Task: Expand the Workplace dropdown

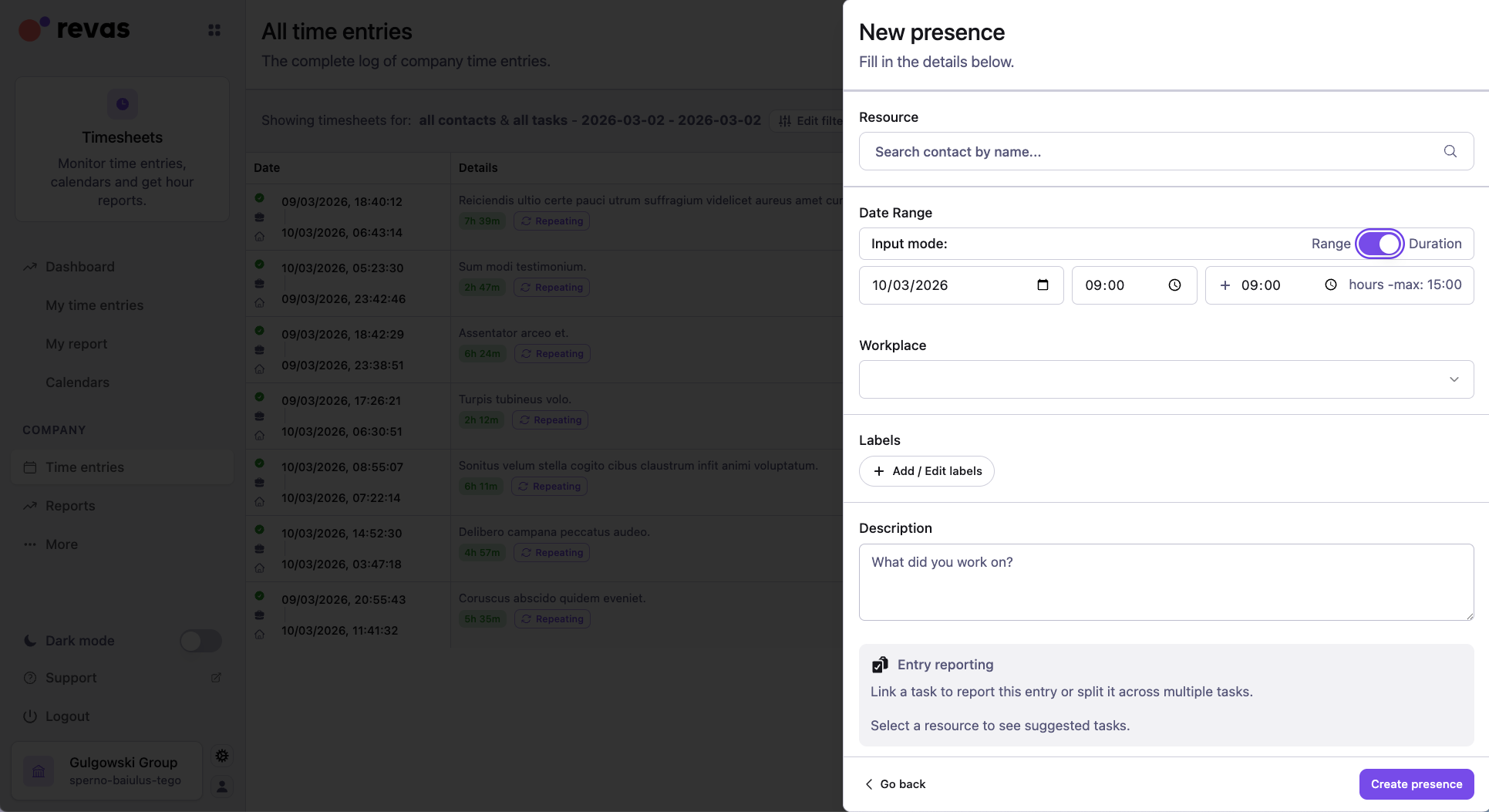Action: pos(1454,379)
